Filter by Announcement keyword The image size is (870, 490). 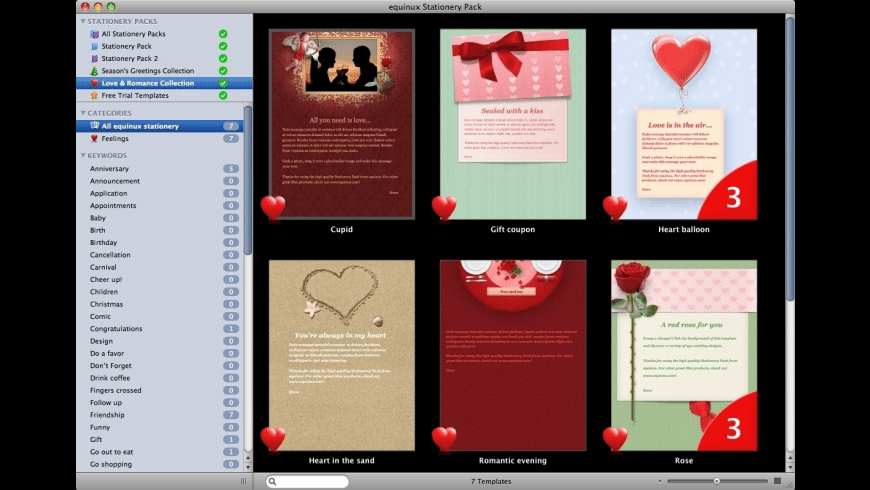pos(160,181)
